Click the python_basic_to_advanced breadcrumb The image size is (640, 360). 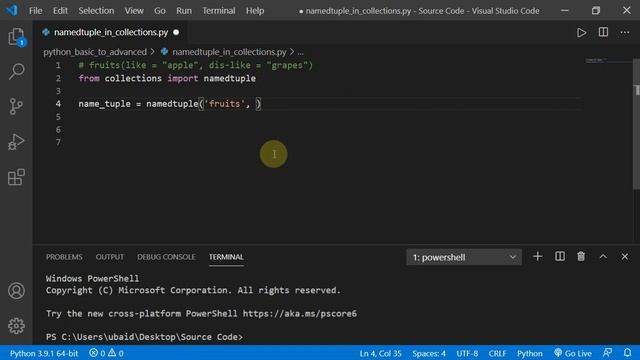click(x=95, y=52)
